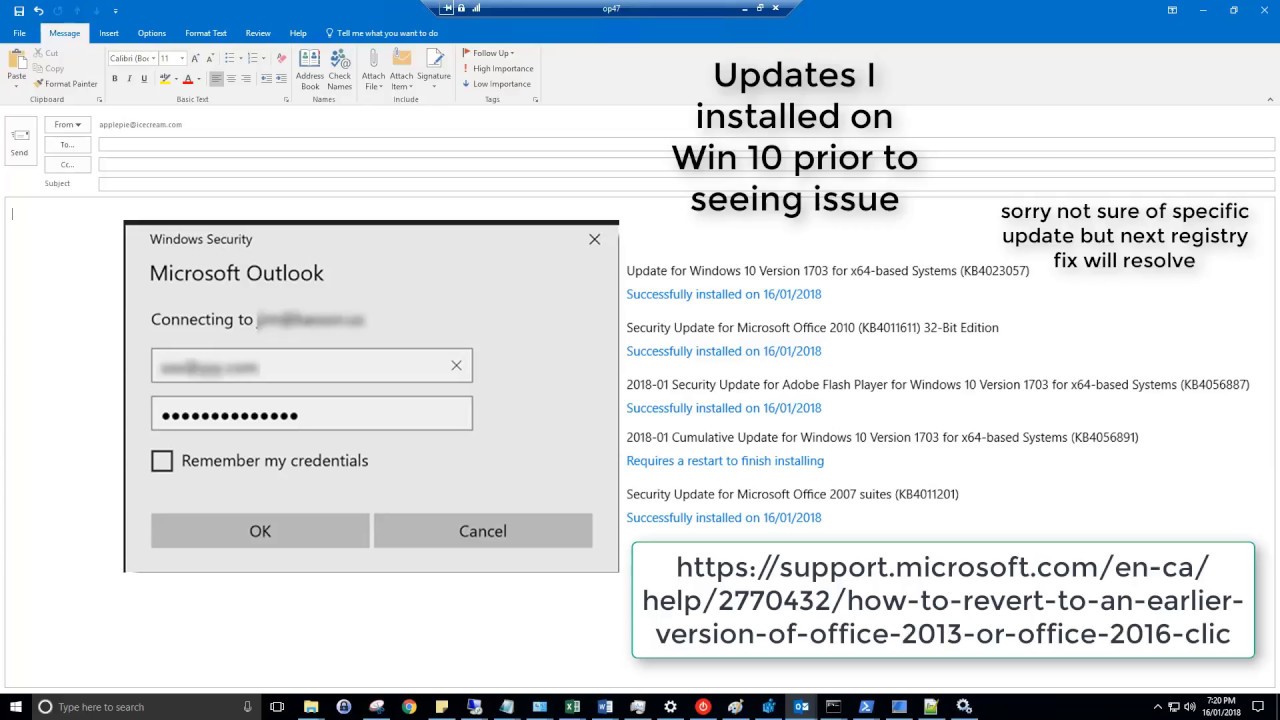Image resolution: width=1280 pixels, height=720 pixels.
Task: Click the Cc... recipients button
Action: [x=67, y=164]
